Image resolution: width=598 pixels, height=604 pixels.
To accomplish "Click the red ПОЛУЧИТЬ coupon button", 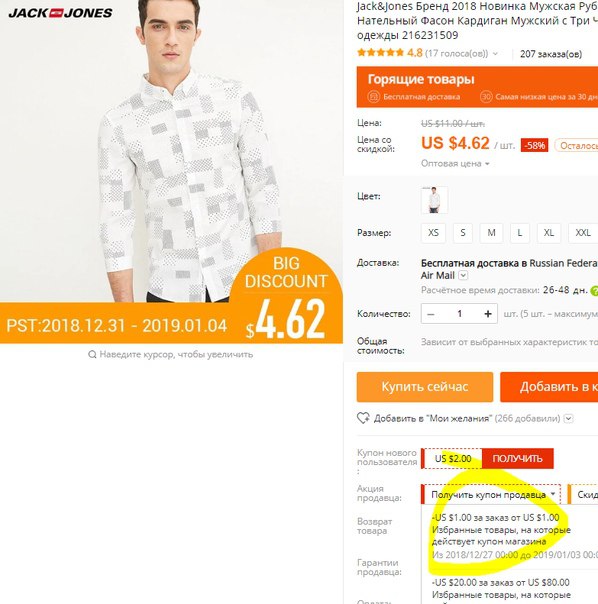I will (x=517, y=458).
